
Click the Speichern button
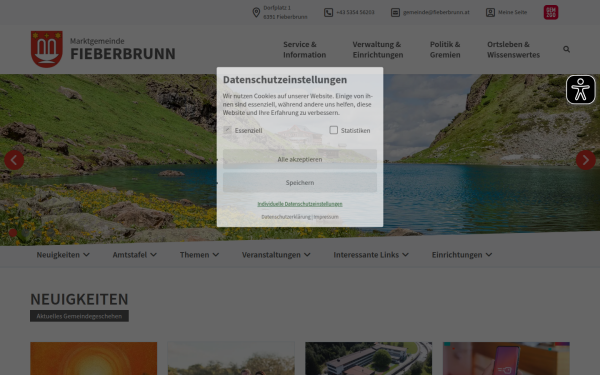pyautogui.click(x=300, y=183)
